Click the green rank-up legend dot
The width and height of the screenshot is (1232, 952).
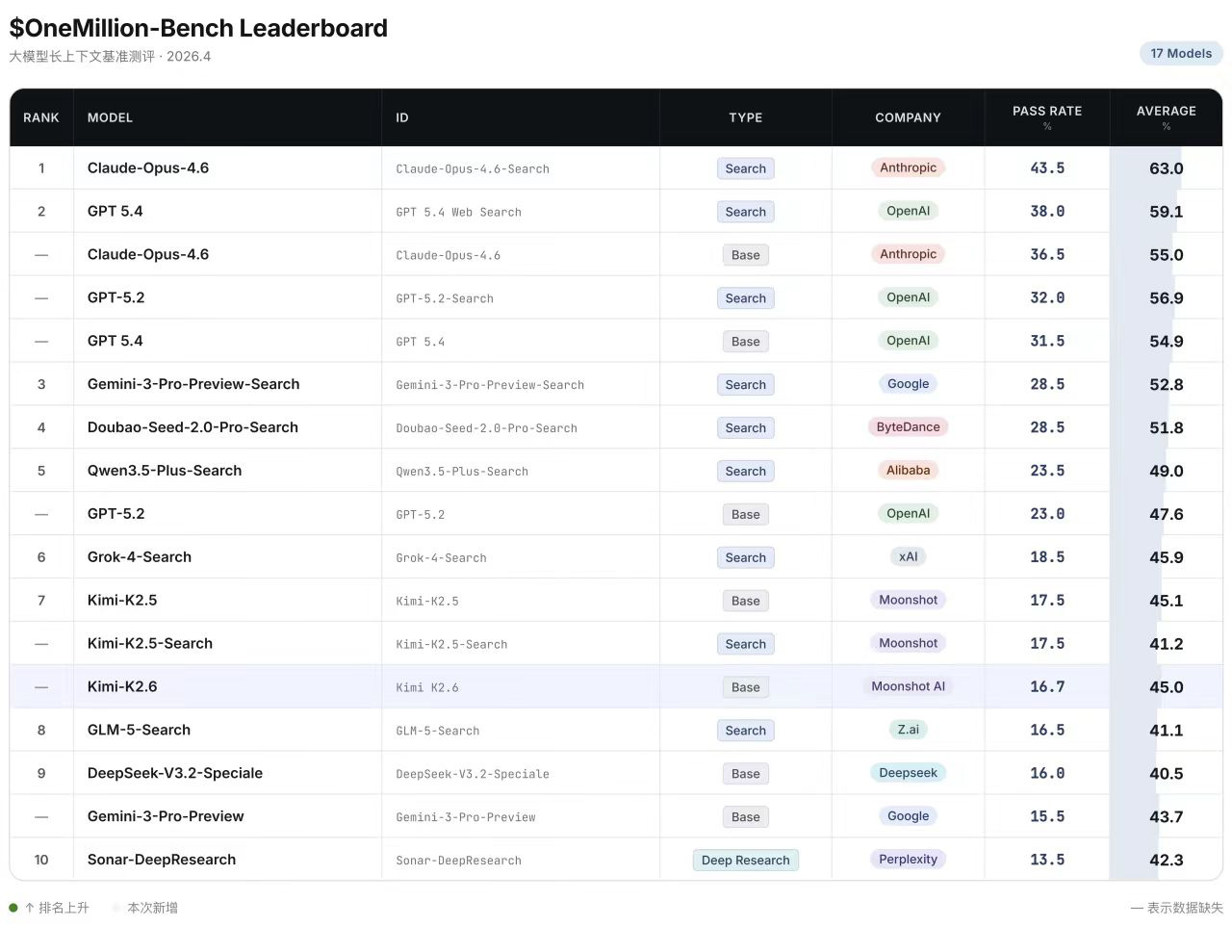[13, 908]
